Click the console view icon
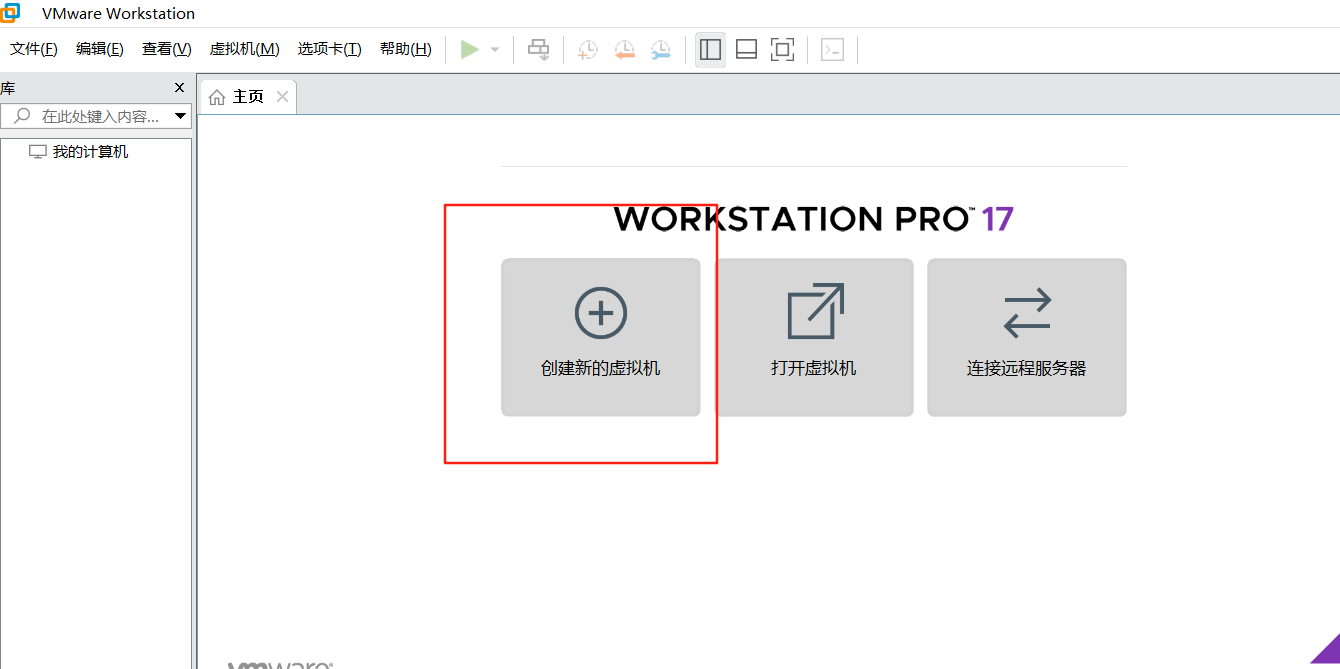The width and height of the screenshot is (1340, 669). point(832,49)
